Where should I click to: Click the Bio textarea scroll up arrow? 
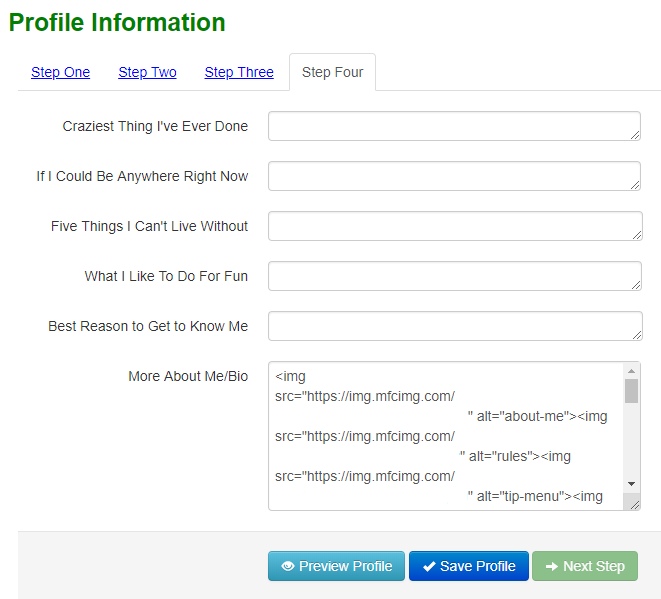(631, 371)
